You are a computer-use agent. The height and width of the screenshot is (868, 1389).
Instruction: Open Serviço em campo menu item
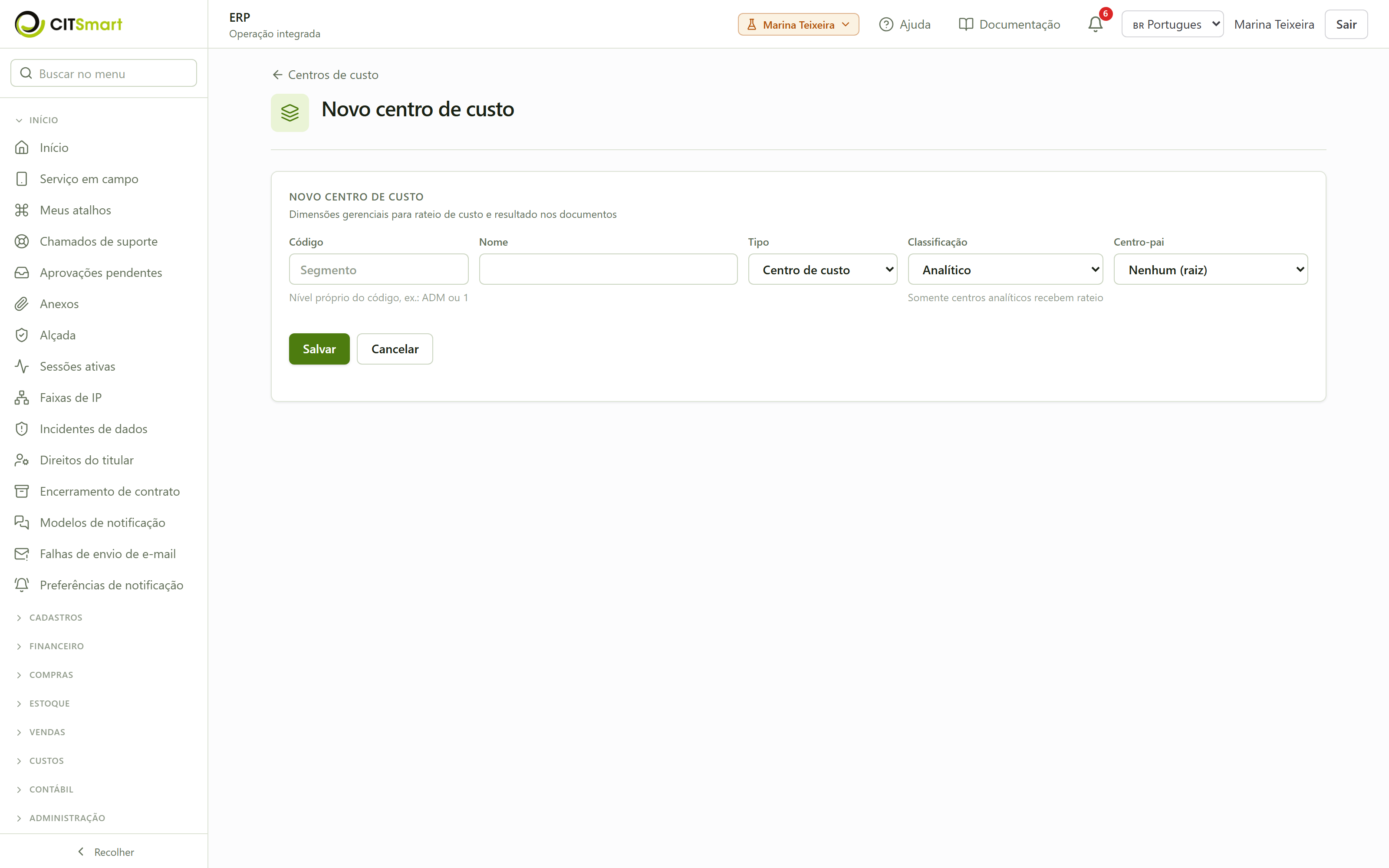coord(104,179)
